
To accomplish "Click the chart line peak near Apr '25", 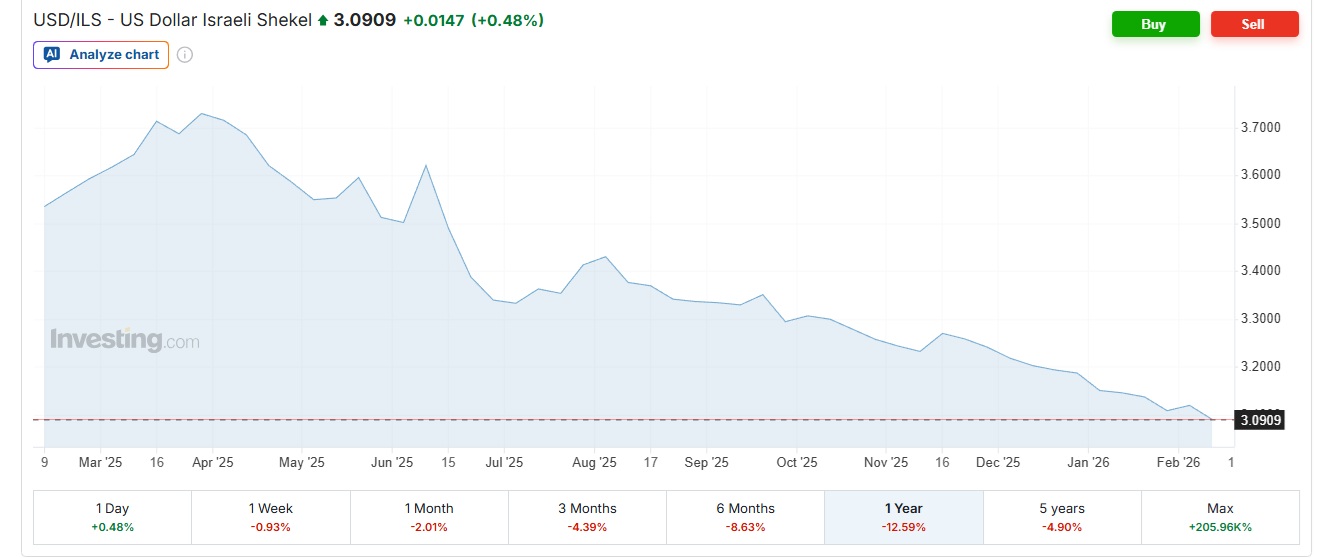I will (202, 113).
